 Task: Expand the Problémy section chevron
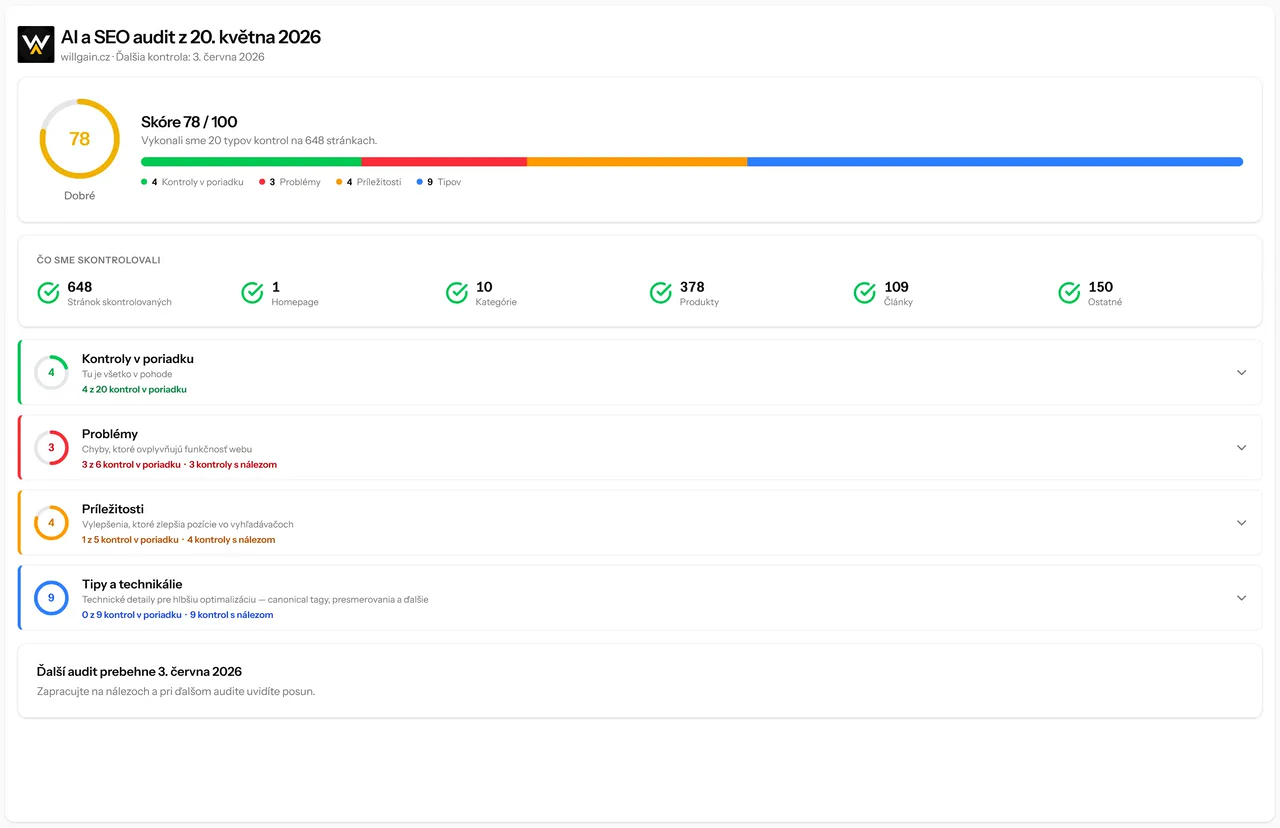click(1242, 447)
